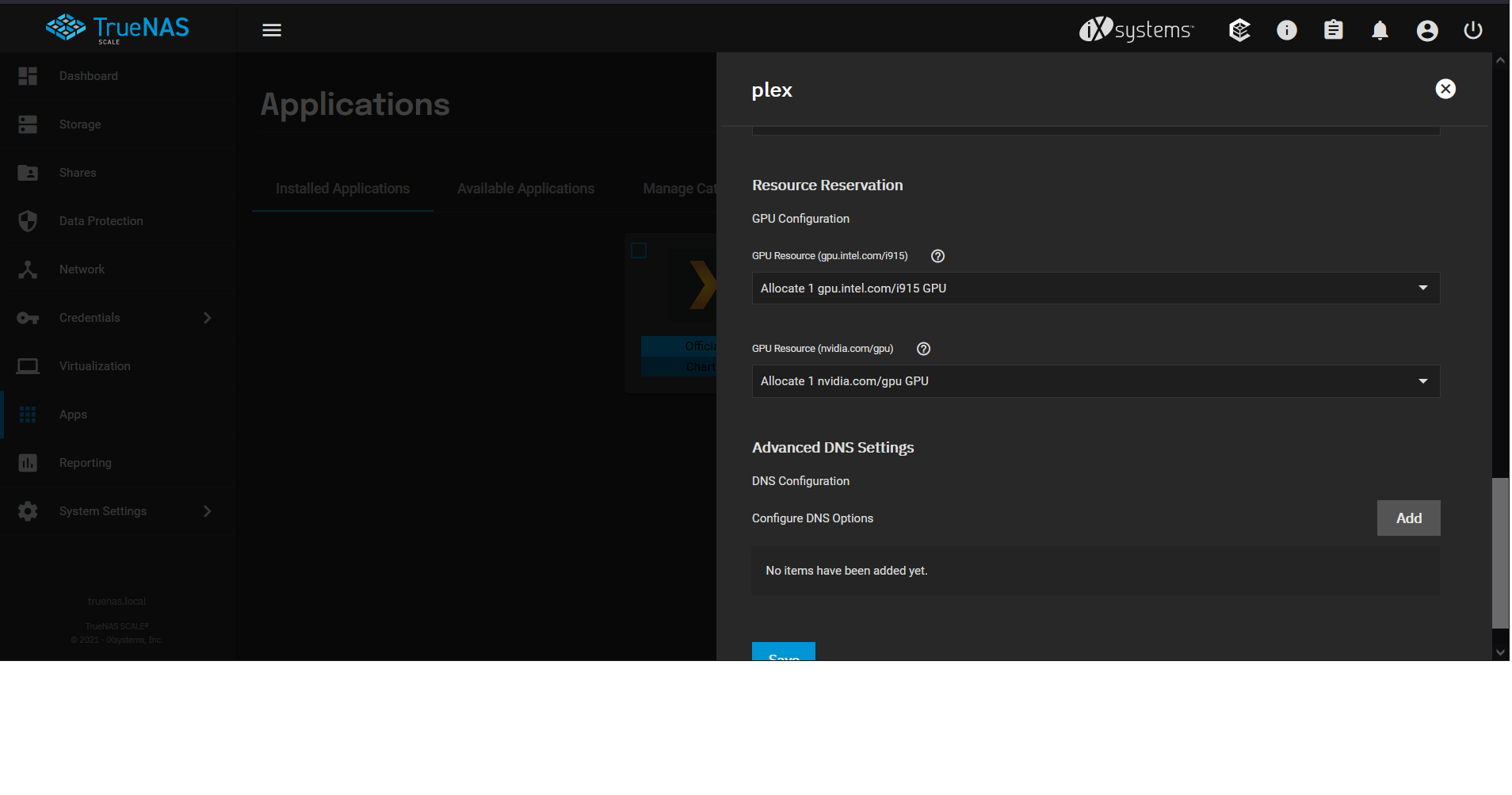Screen dimensions: 1512x795
Task: Click the Advanced DNS Settings heading
Action: pos(833,448)
